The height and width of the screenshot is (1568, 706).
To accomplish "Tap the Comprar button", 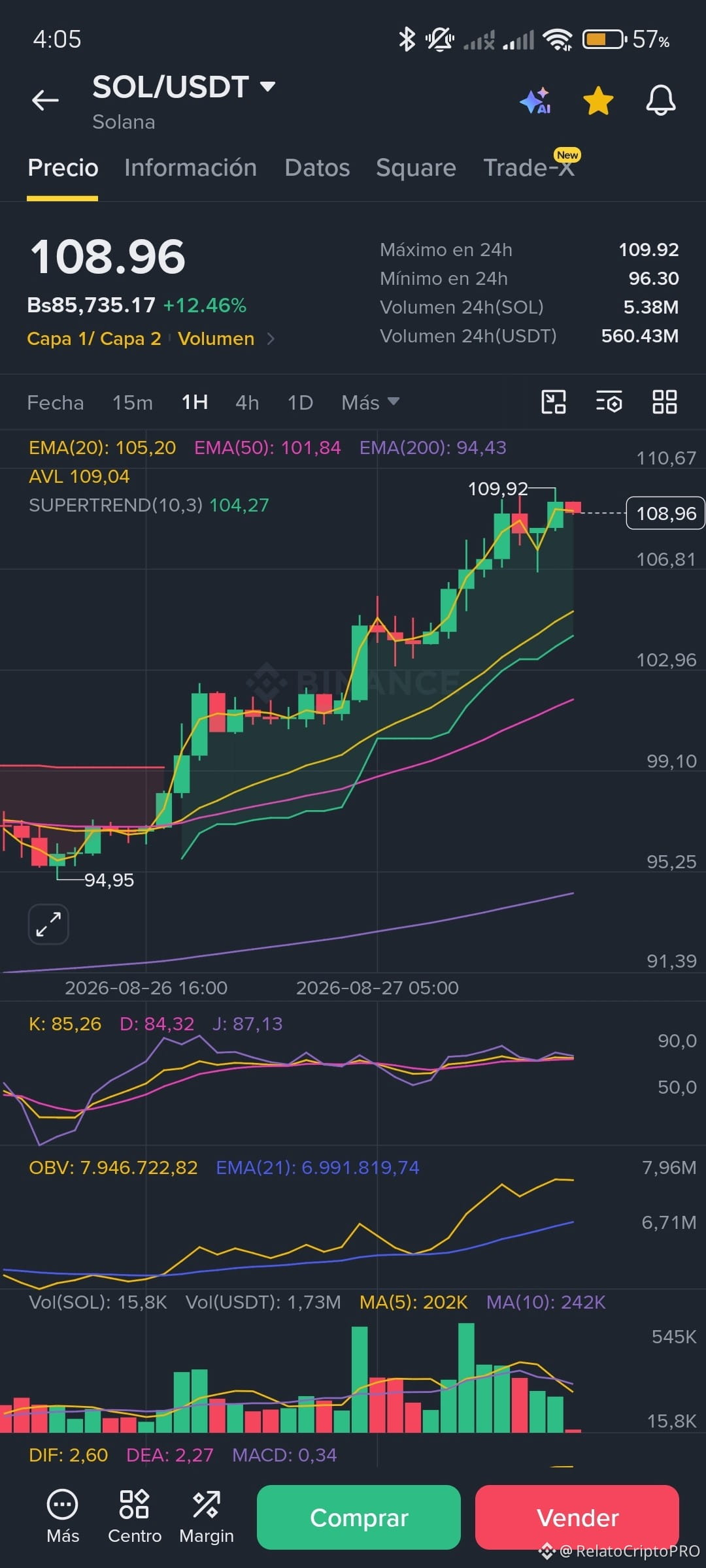I will tap(359, 1518).
